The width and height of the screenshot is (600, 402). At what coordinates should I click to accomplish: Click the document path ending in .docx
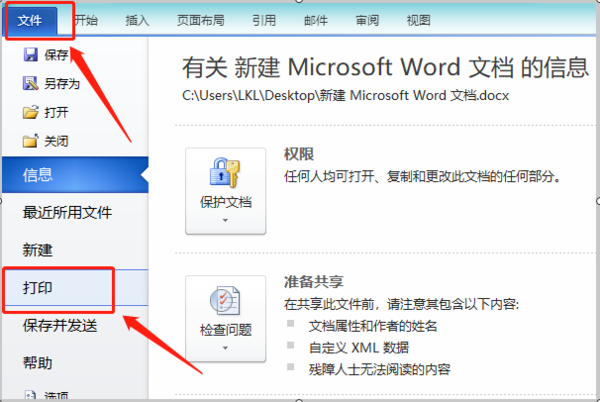click(x=346, y=95)
